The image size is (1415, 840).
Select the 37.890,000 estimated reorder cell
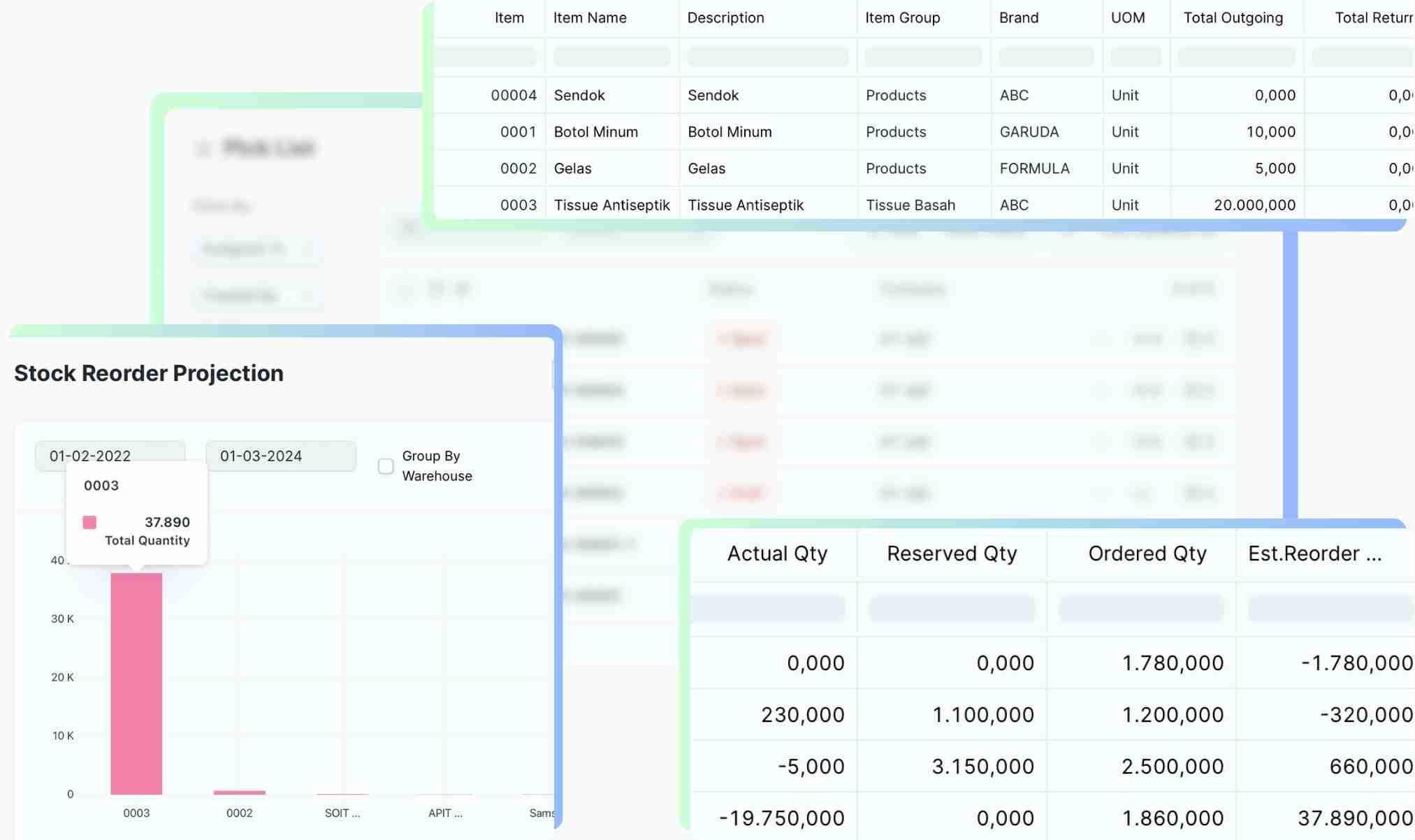pyautogui.click(x=1354, y=818)
